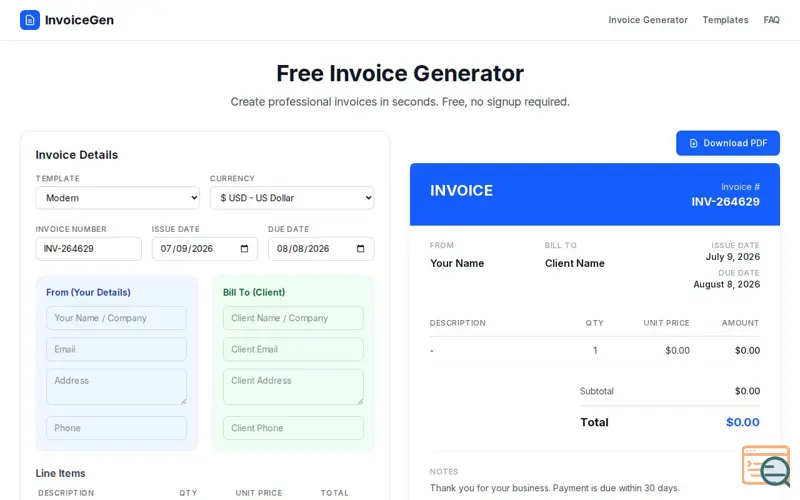Click the 'Line Items' section heading
This screenshot has width=800, height=500.
(x=60, y=473)
